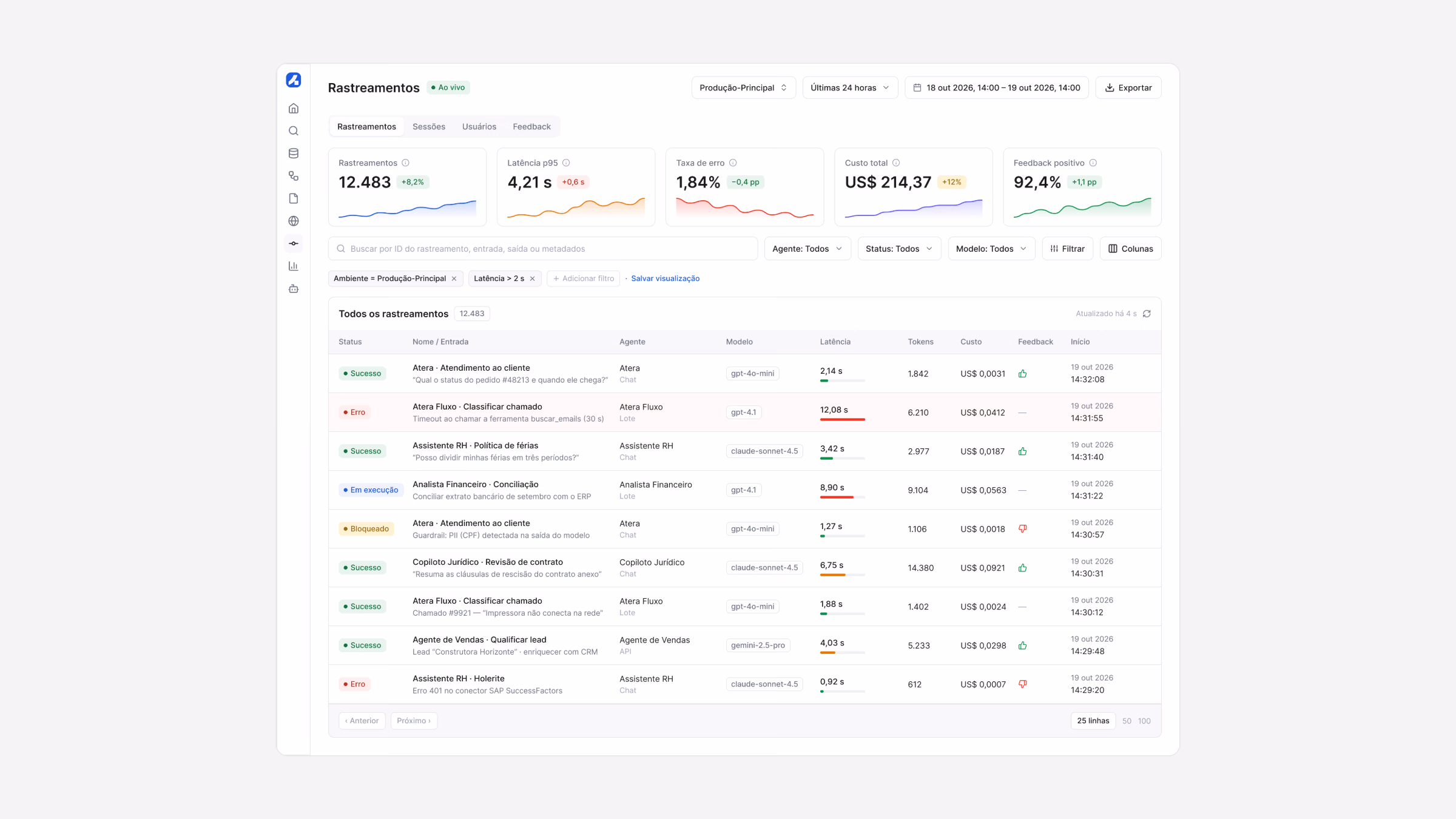Click thumbs-up on the Copiloto Jurídico row
This screenshot has height=819, width=1456.
point(1023,568)
